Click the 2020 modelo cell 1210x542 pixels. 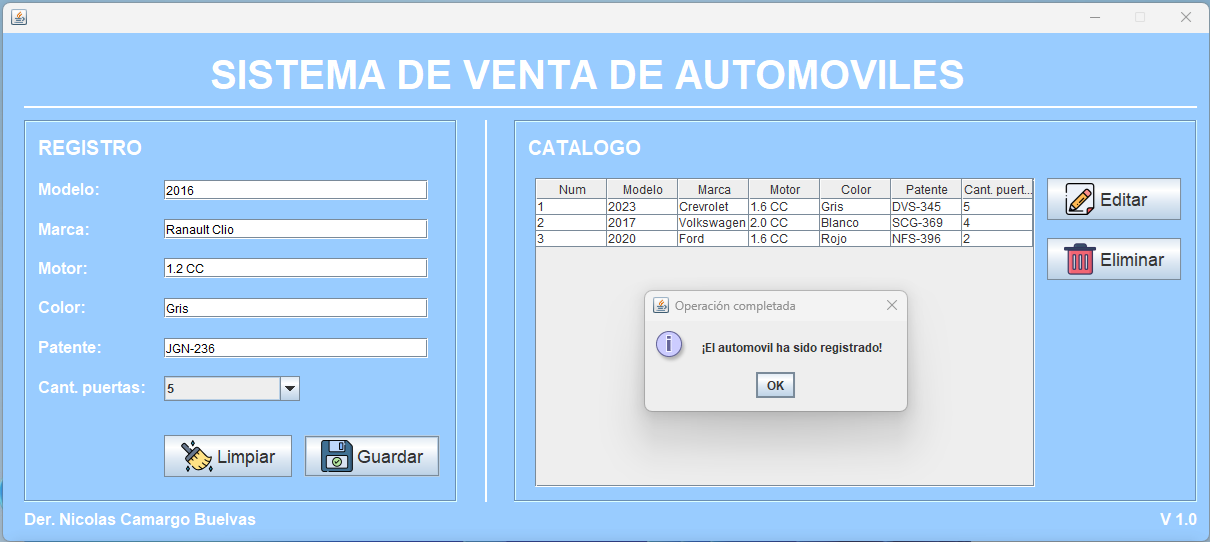click(642, 239)
